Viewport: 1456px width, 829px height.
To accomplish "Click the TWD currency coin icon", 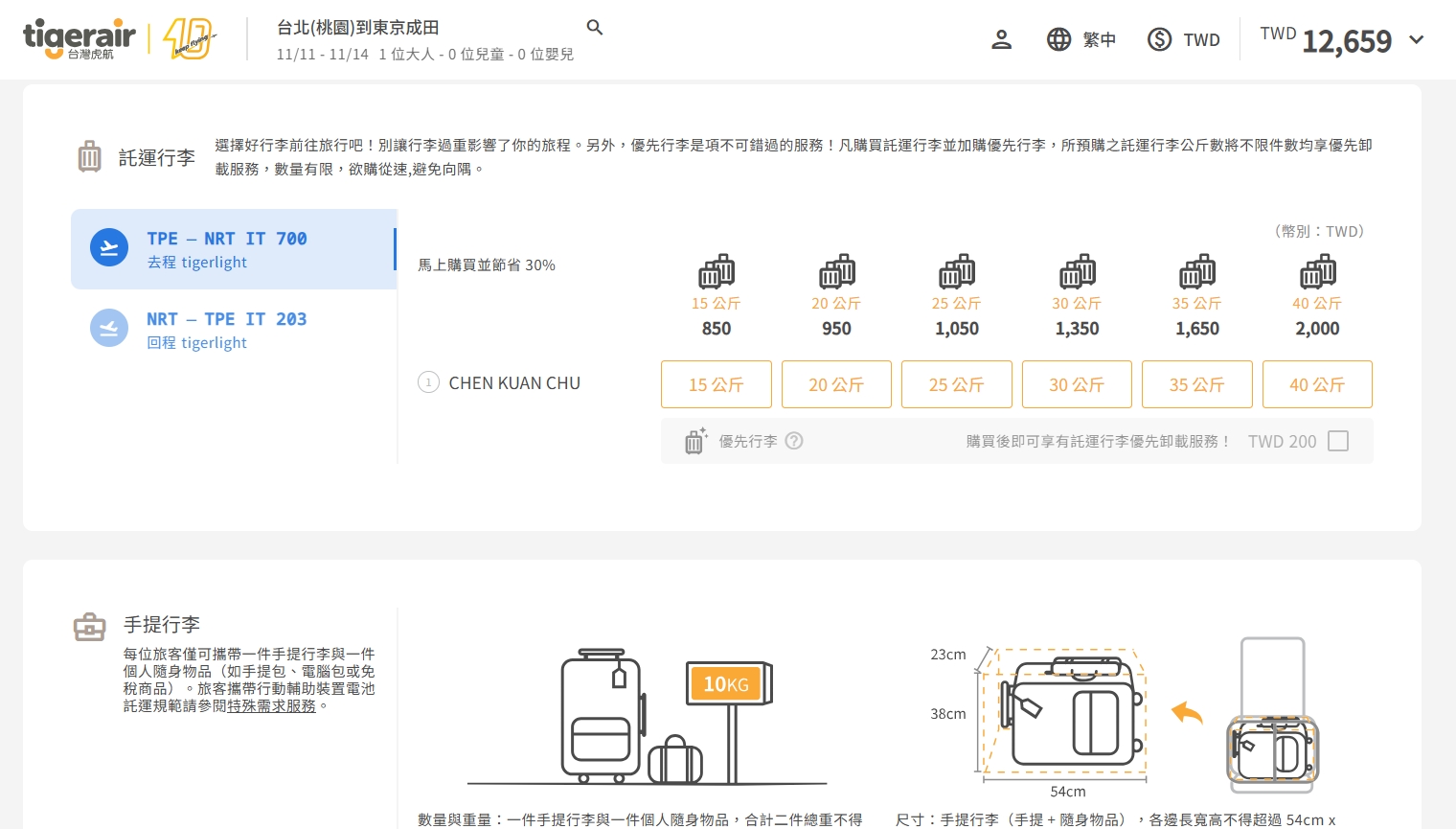I will click(x=1159, y=39).
